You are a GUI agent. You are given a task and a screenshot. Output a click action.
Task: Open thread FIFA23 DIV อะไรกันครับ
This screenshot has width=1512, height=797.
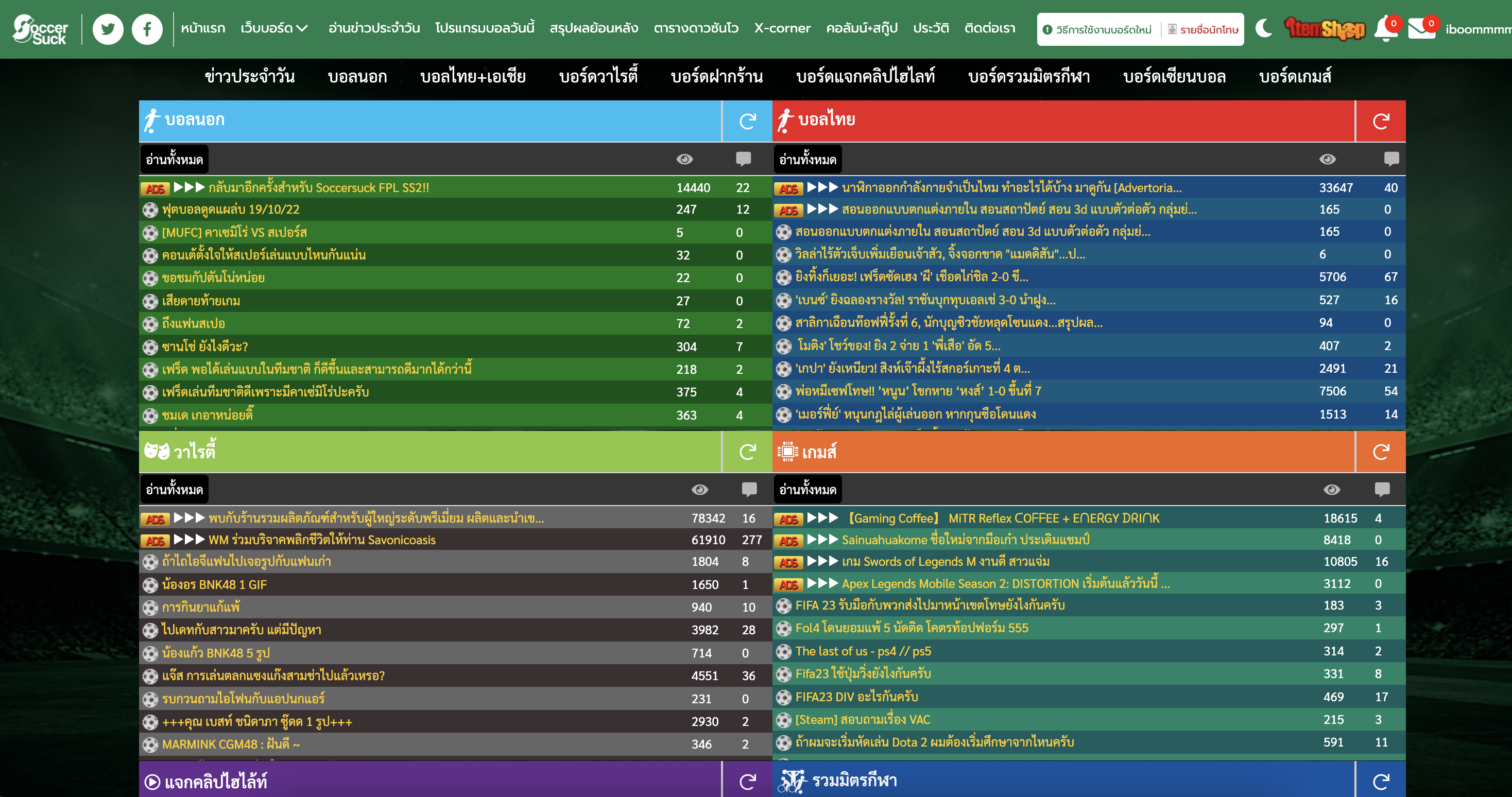(x=856, y=697)
